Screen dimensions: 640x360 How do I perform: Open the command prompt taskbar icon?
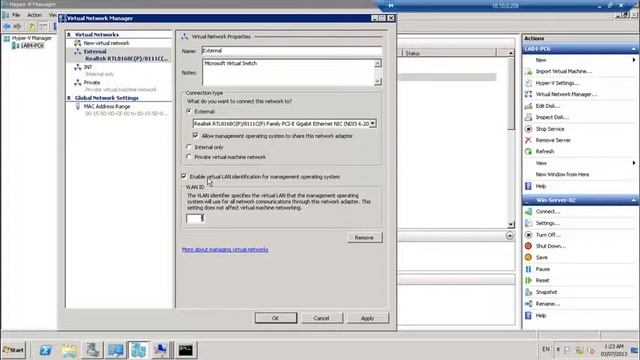(x=185, y=350)
